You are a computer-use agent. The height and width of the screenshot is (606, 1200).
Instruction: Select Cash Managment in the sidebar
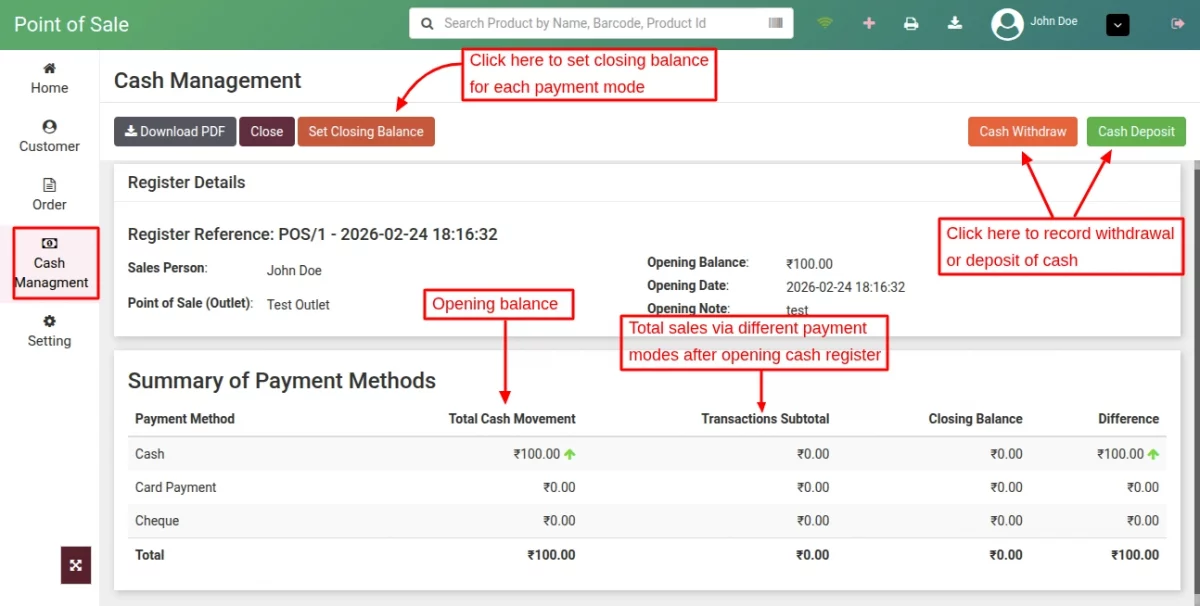point(50,263)
